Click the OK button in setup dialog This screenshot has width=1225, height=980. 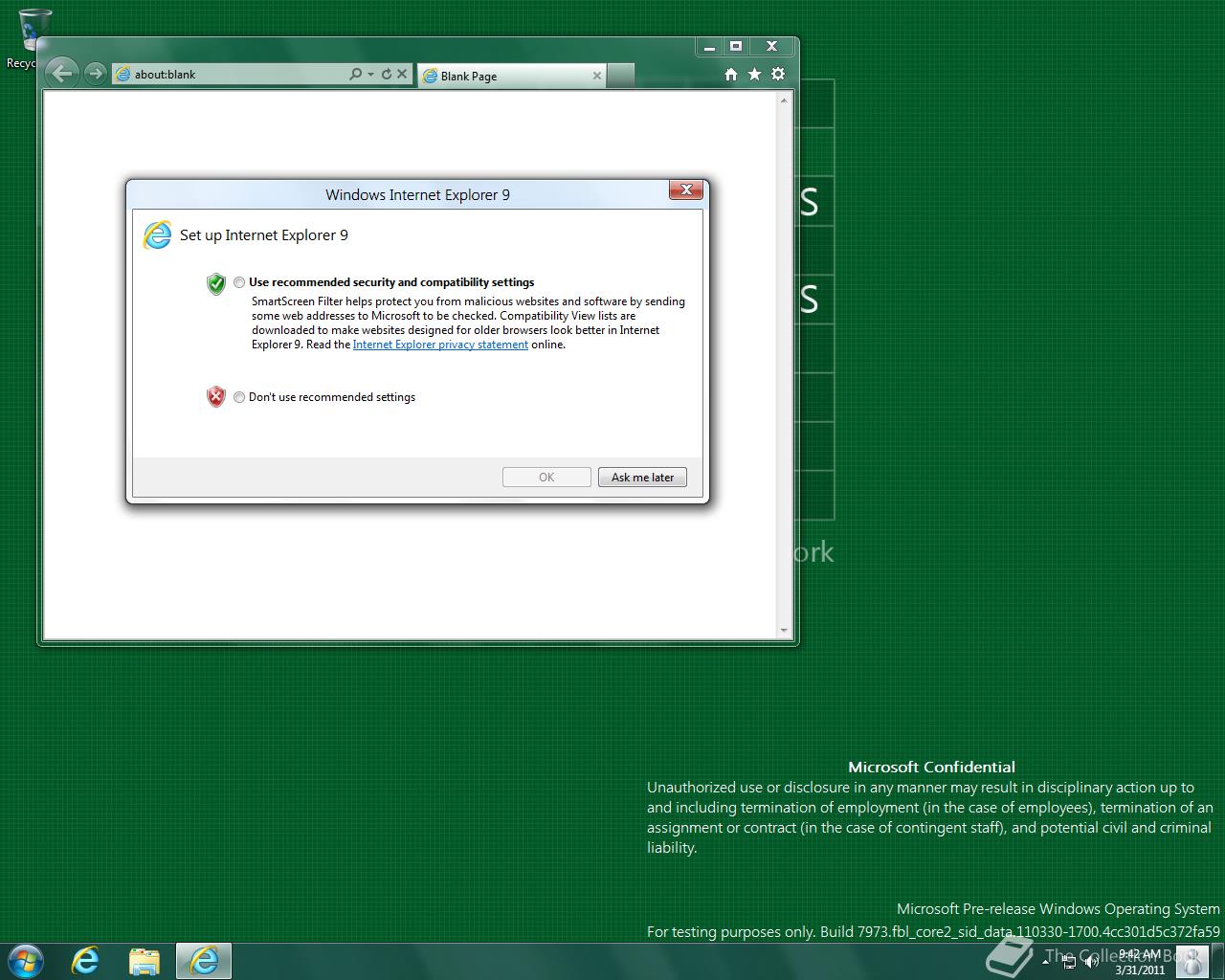pos(546,478)
